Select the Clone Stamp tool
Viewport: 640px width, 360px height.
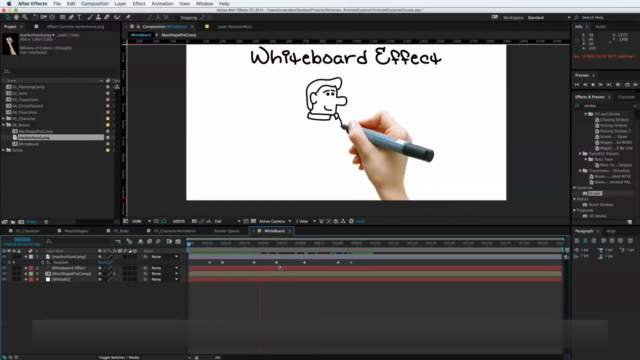[98, 17]
